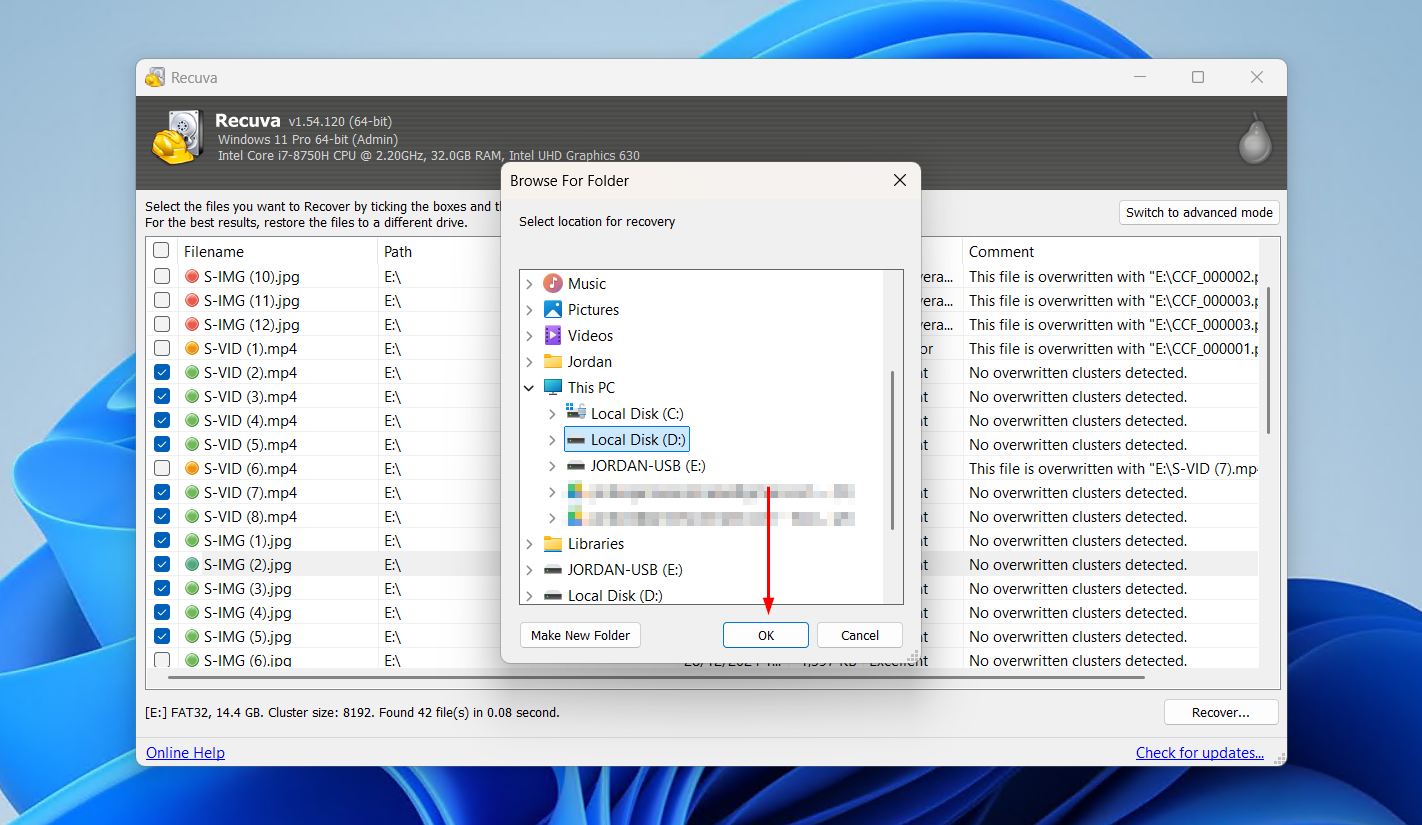This screenshot has width=1422, height=825.
Task: Click the Make New Folder button
Action: pos(581,635)
